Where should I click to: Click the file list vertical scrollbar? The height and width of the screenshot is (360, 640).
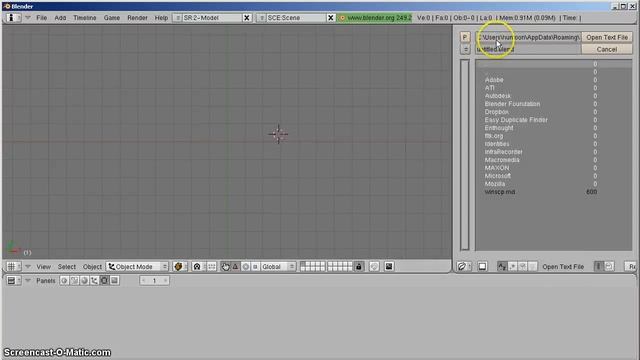465,155
